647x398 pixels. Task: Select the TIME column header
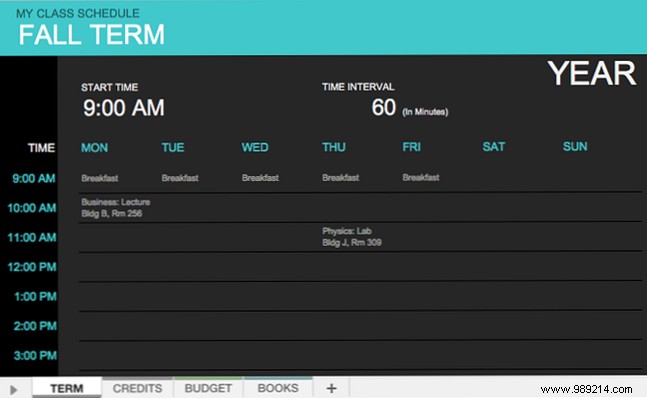41,148
